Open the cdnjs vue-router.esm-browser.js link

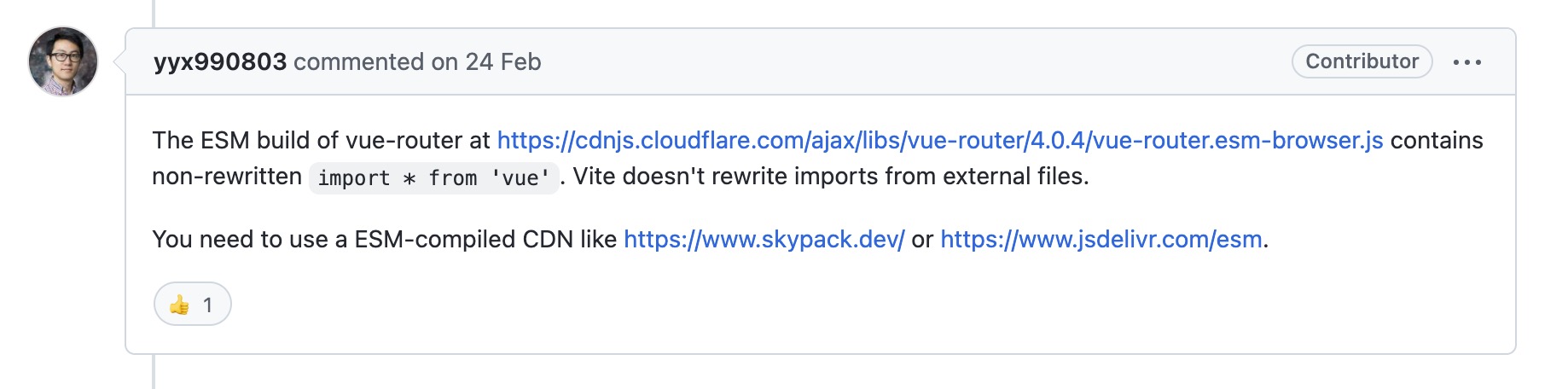[939, 140]
